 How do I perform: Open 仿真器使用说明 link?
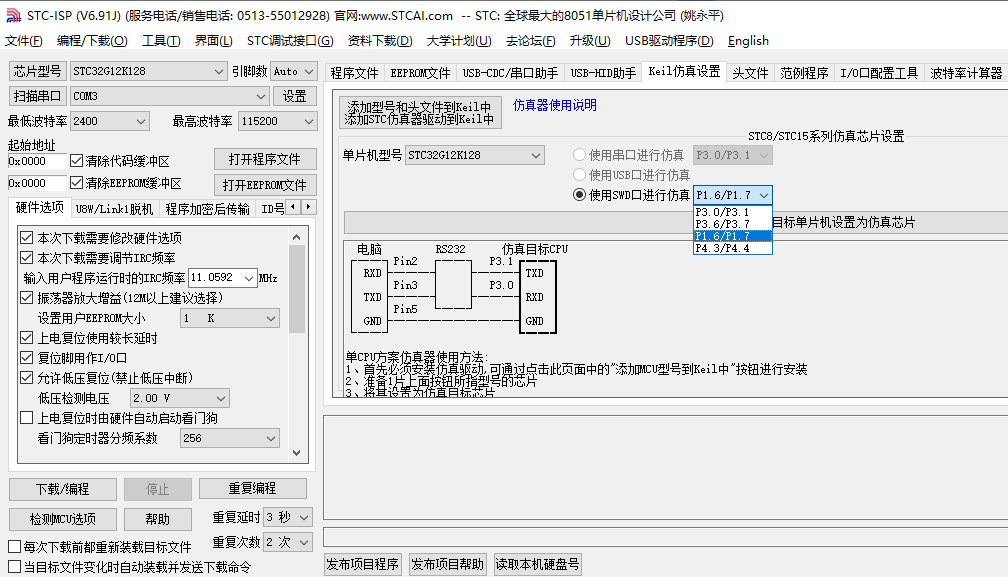pyautogui.click(x=555, y=105)
